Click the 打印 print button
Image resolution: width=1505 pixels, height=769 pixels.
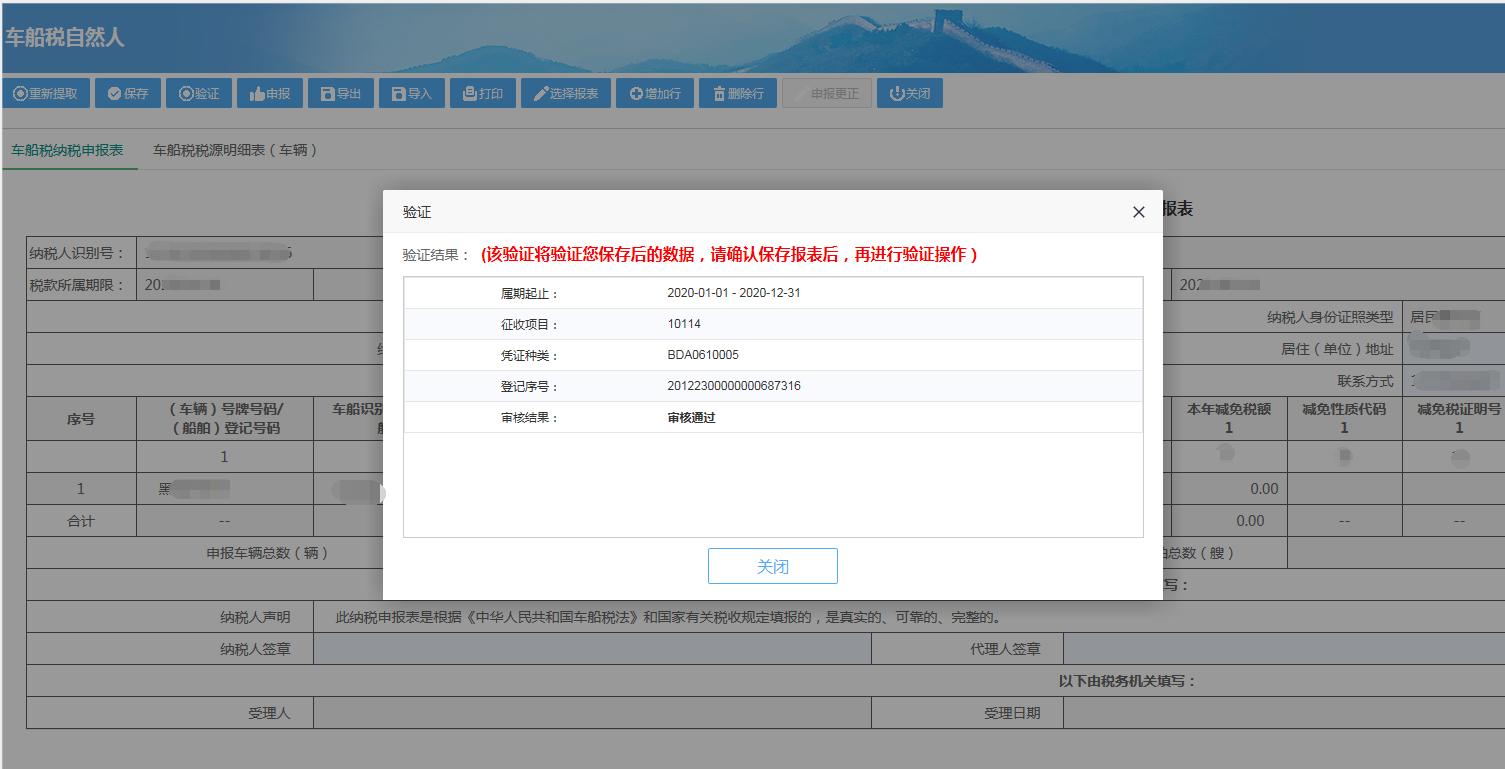pyautogui.click(x=482, y=93)
